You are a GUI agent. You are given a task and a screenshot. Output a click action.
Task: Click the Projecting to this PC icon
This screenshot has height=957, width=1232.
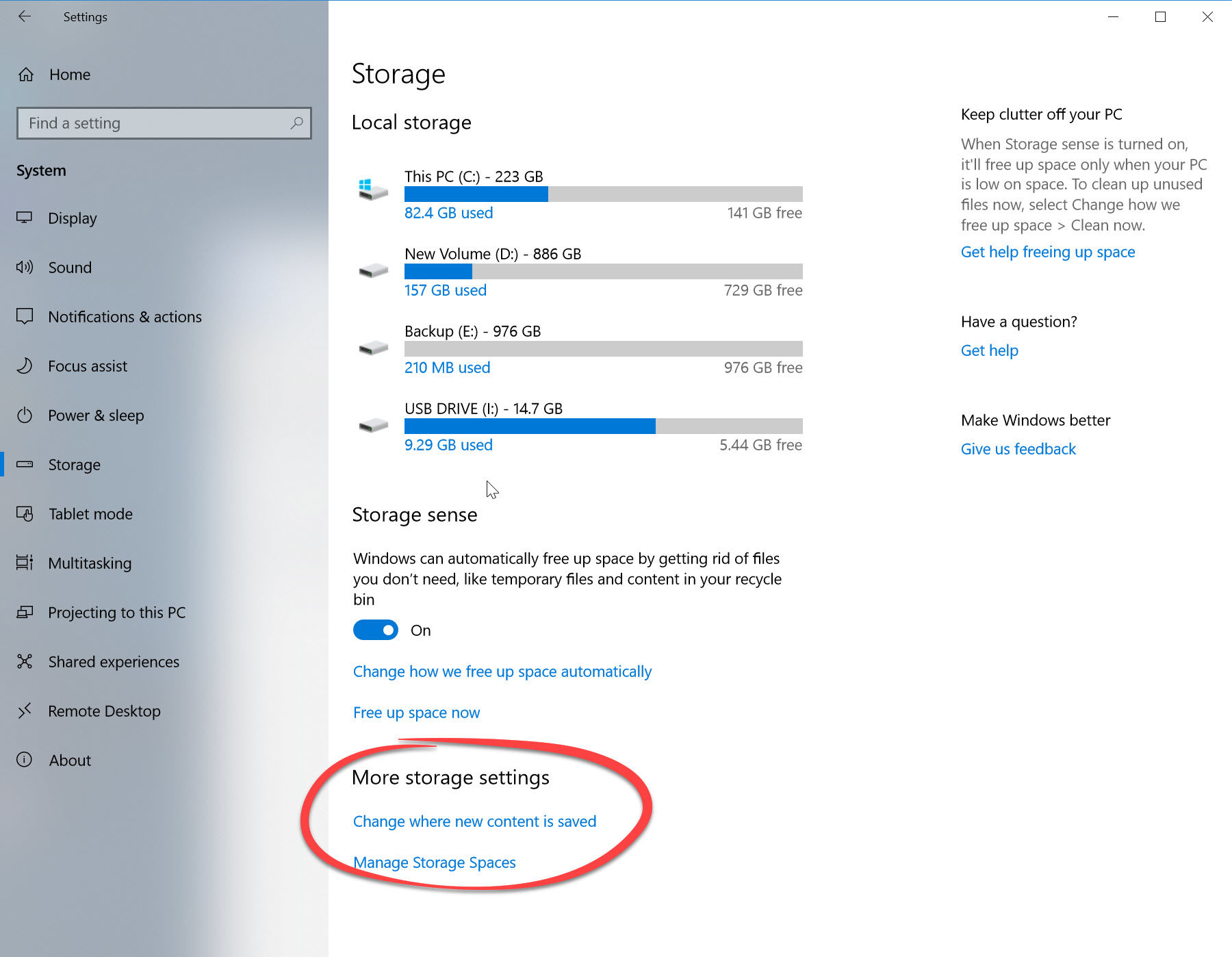[x=25, y=612]
